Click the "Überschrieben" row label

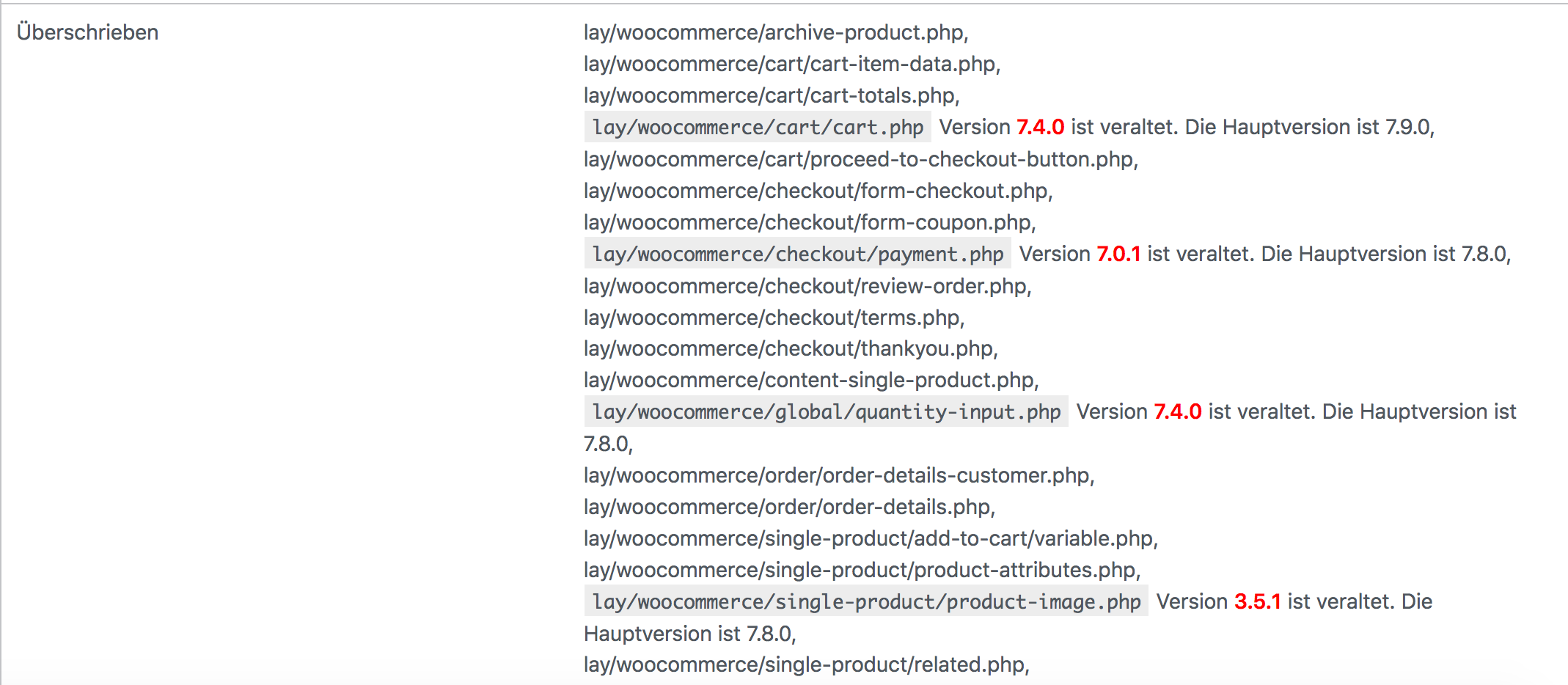pos(87,32)
